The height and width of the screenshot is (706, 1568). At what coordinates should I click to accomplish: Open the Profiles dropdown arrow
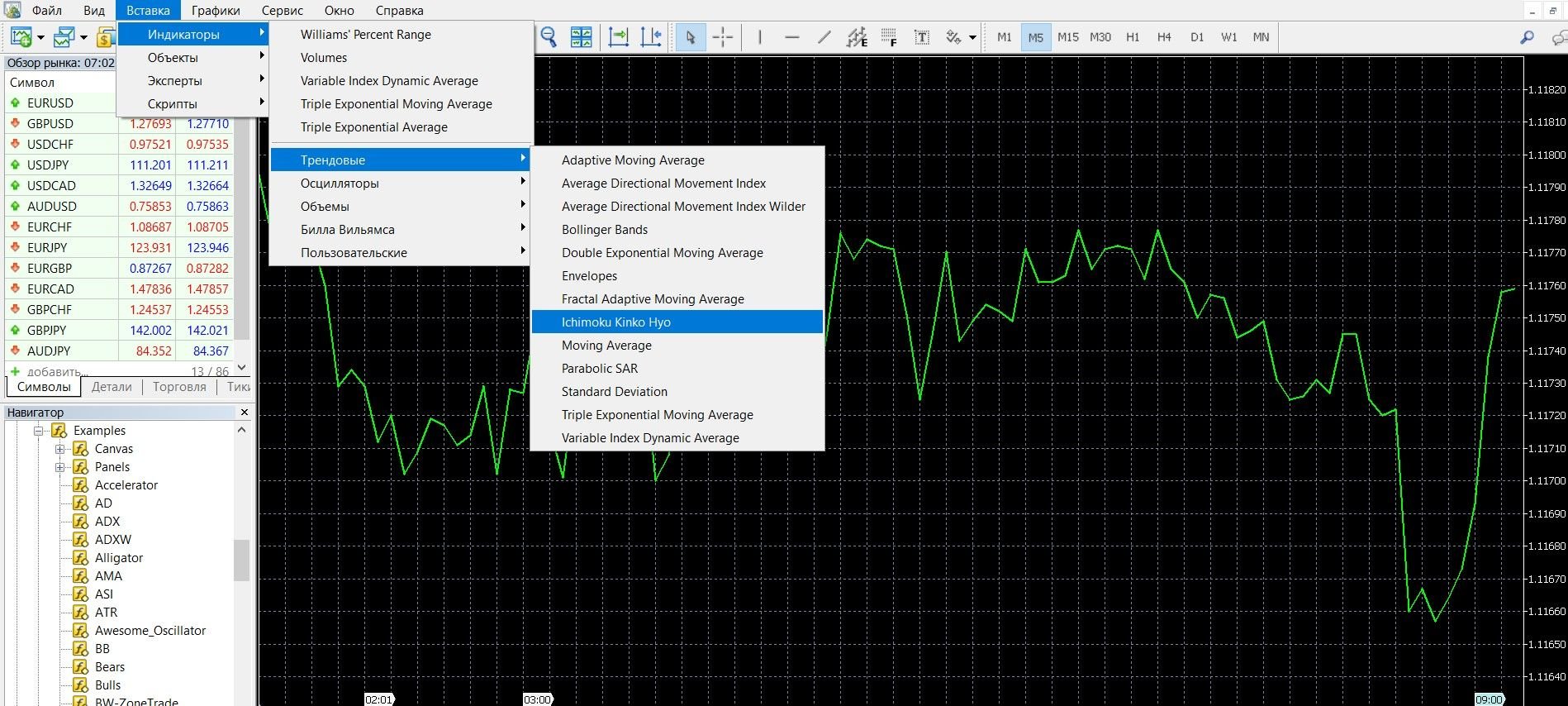(83, 37)
